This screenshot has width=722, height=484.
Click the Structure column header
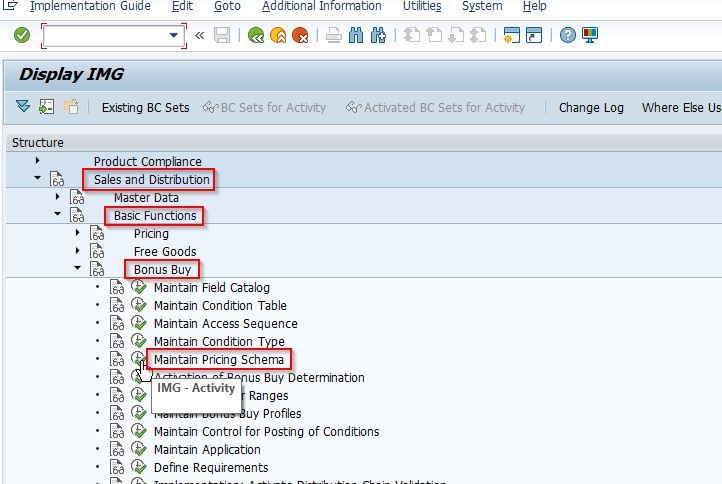pos(38,142)
